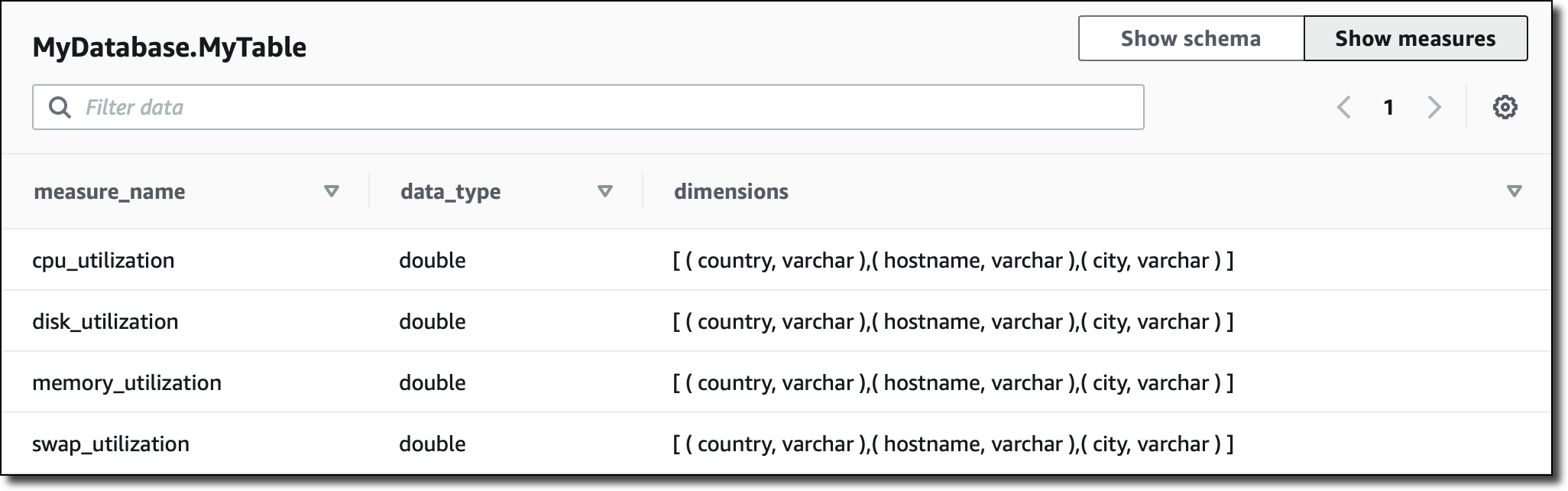The width and height of the screenshot is (1568, 491).
Task: Go to previous page arrow
Action: [x=1344, y=107]
